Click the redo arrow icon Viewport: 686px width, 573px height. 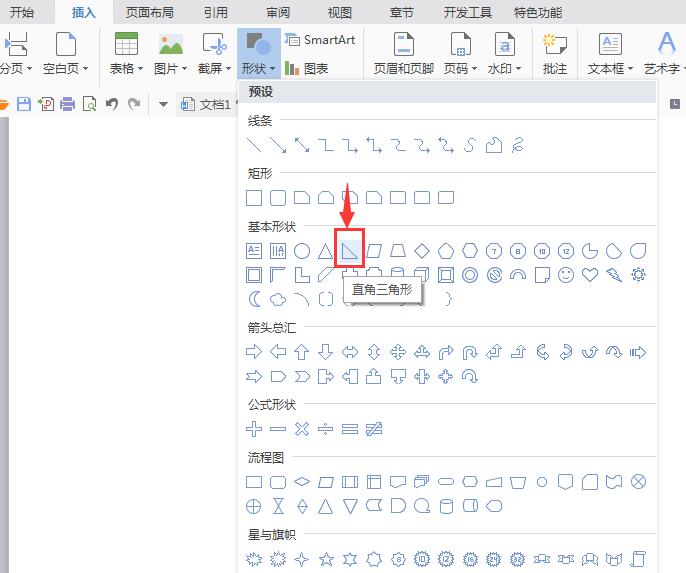point(134,104)
